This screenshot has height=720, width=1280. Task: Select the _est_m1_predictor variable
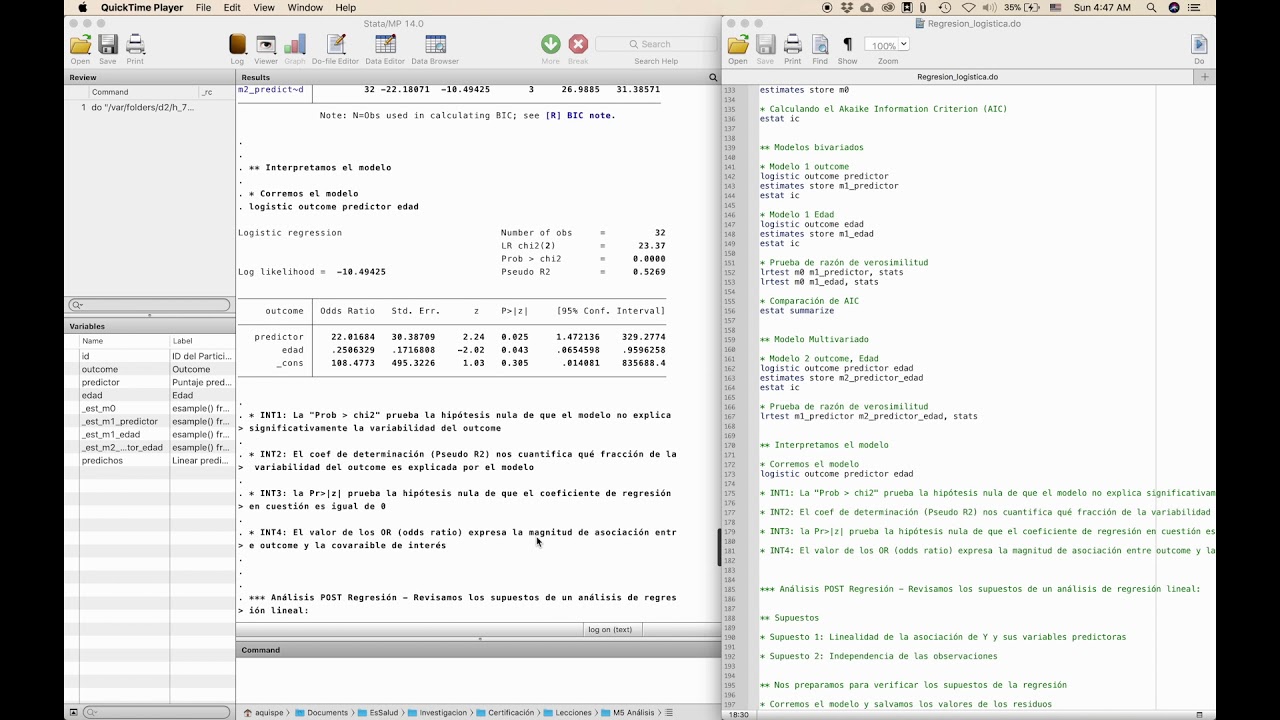click(x=150, y=421)
